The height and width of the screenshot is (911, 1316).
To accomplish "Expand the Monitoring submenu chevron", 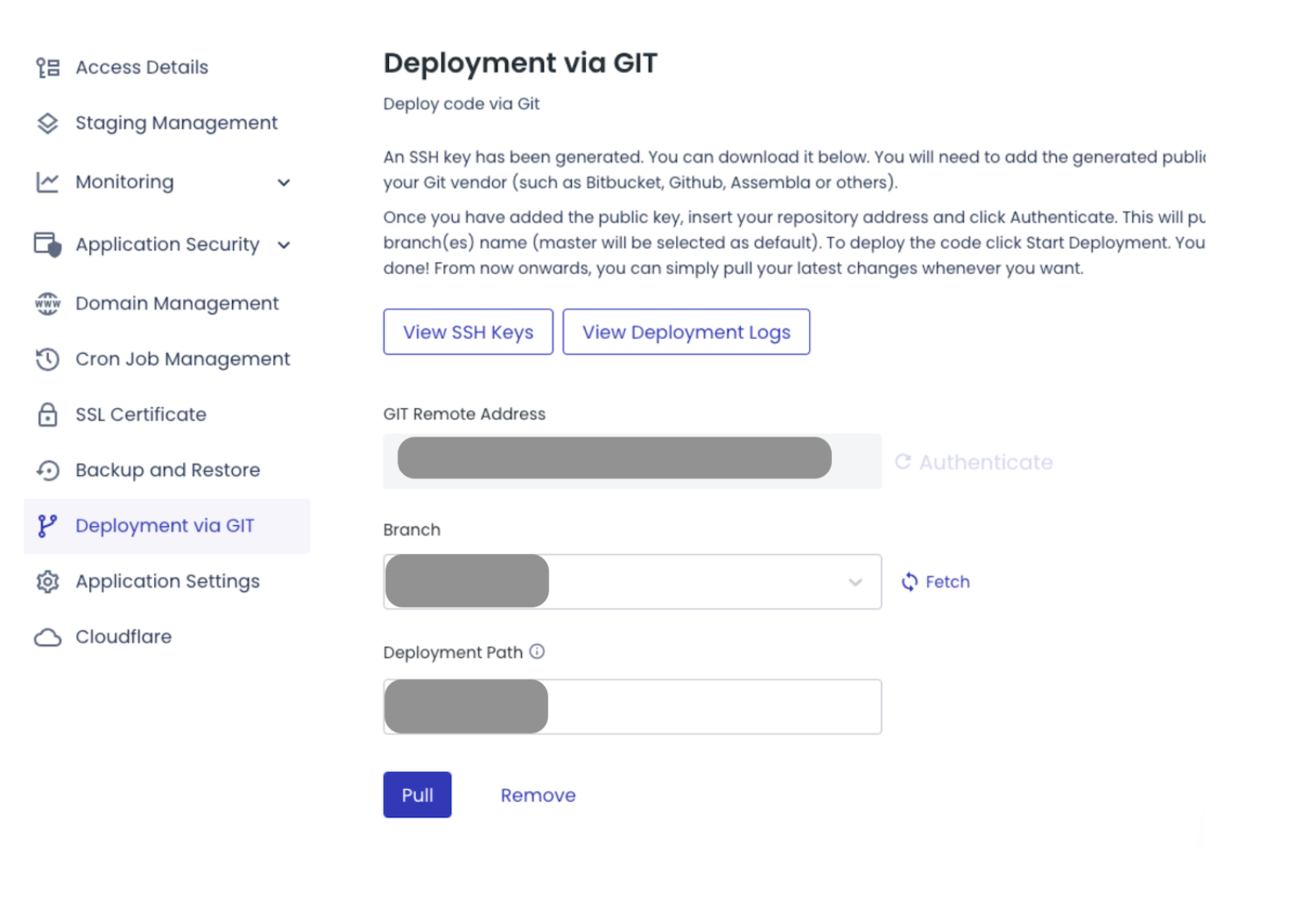I will point(284,182).
